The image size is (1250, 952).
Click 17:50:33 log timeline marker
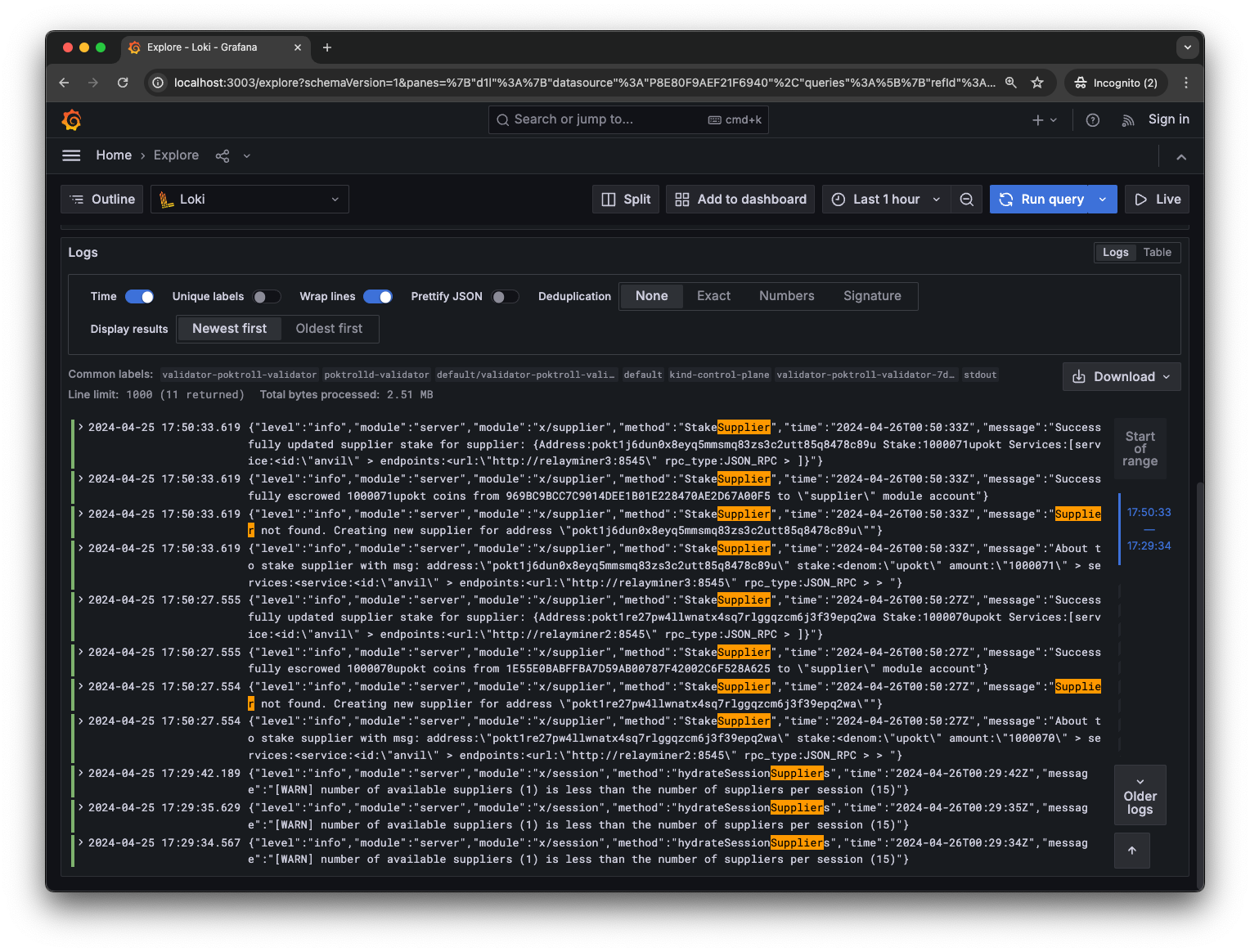pos(1149,513)
